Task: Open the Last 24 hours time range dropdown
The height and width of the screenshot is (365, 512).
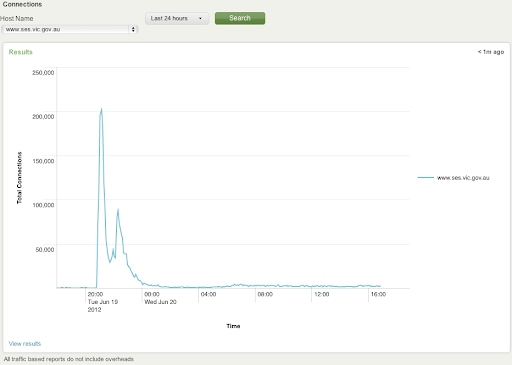Action: coord(177,18)
